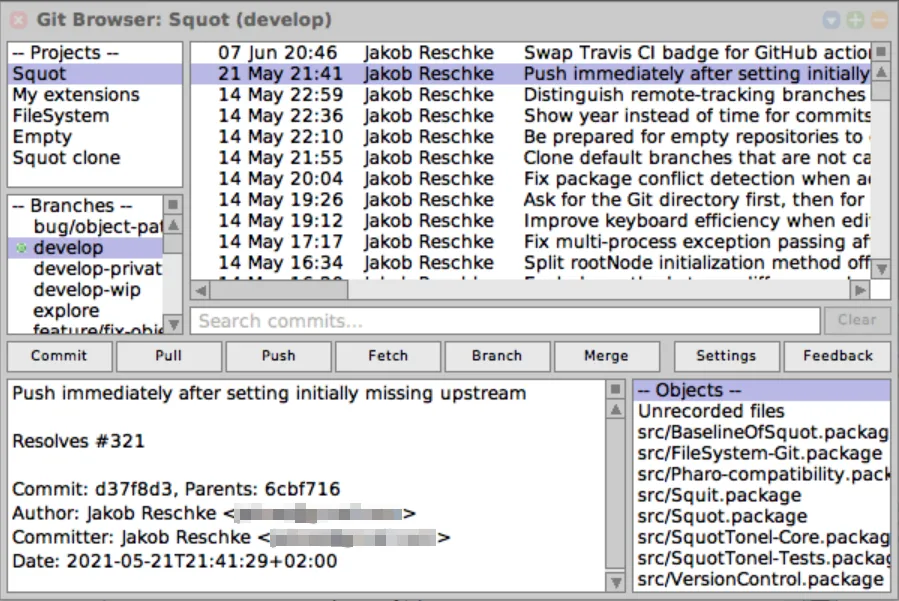Screen dimensions: 899x601
Task: Click the Merge button
Action: (x=607, y=356)
